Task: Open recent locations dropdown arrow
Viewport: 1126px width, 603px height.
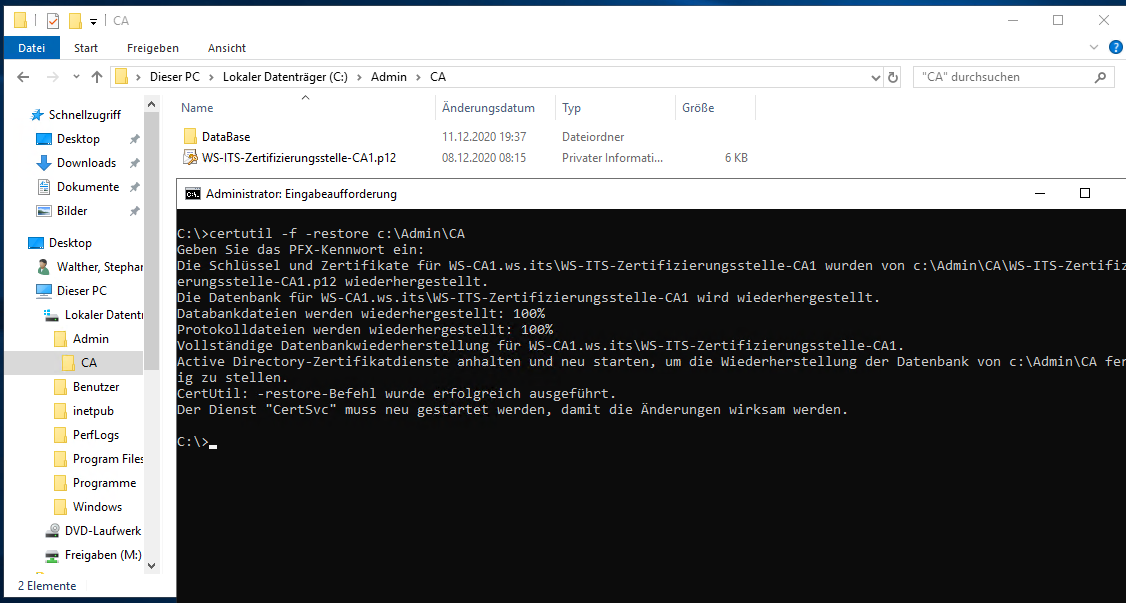Action: [x=77, y=77]
